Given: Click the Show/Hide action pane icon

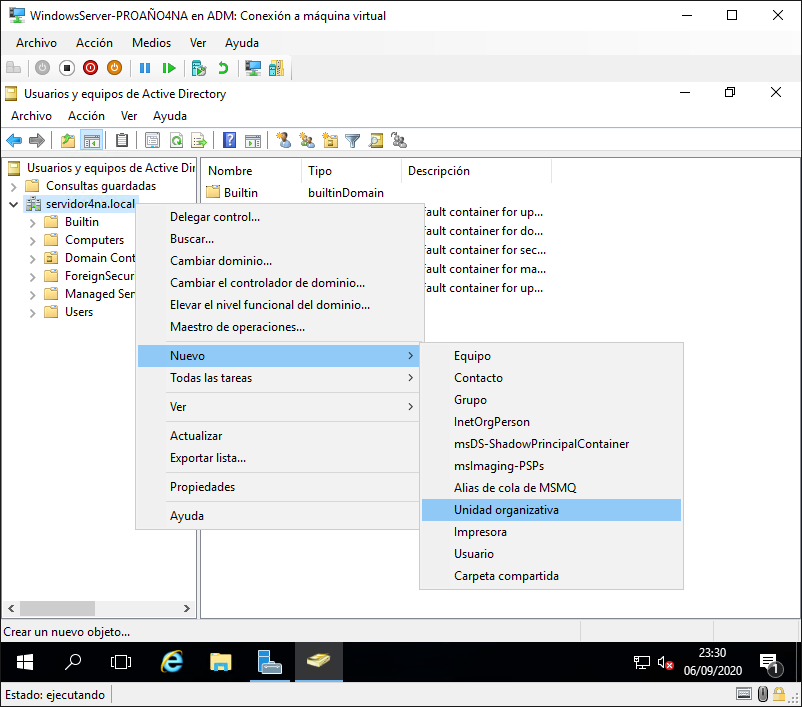Looking at the screenshot, I should point(253,140).
